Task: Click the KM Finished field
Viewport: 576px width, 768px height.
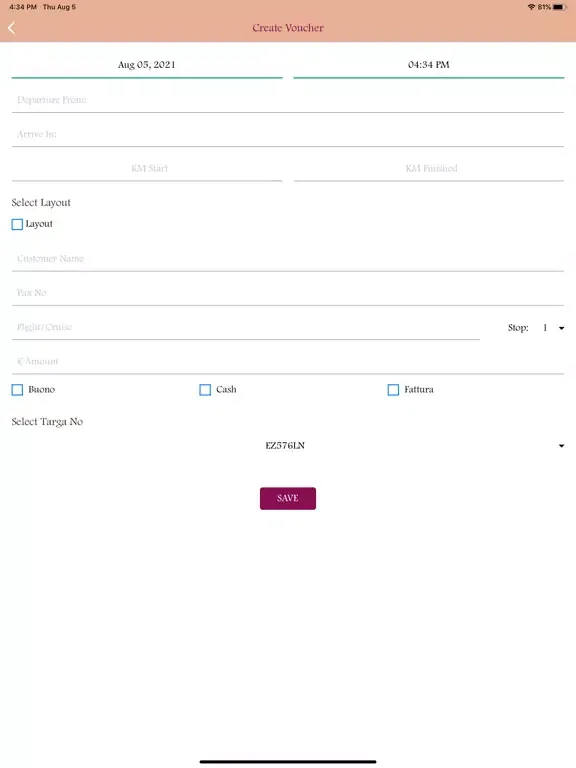Action: [x=429, y=169]
